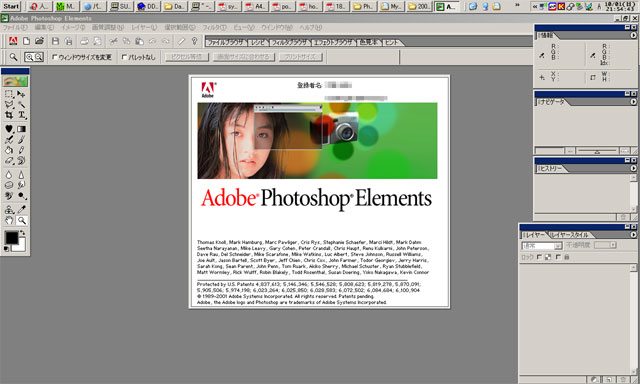Viewport: 640px width, 384px height.
Task: Click the ピクセル等倍 button
Action: [x=187, y=57]
